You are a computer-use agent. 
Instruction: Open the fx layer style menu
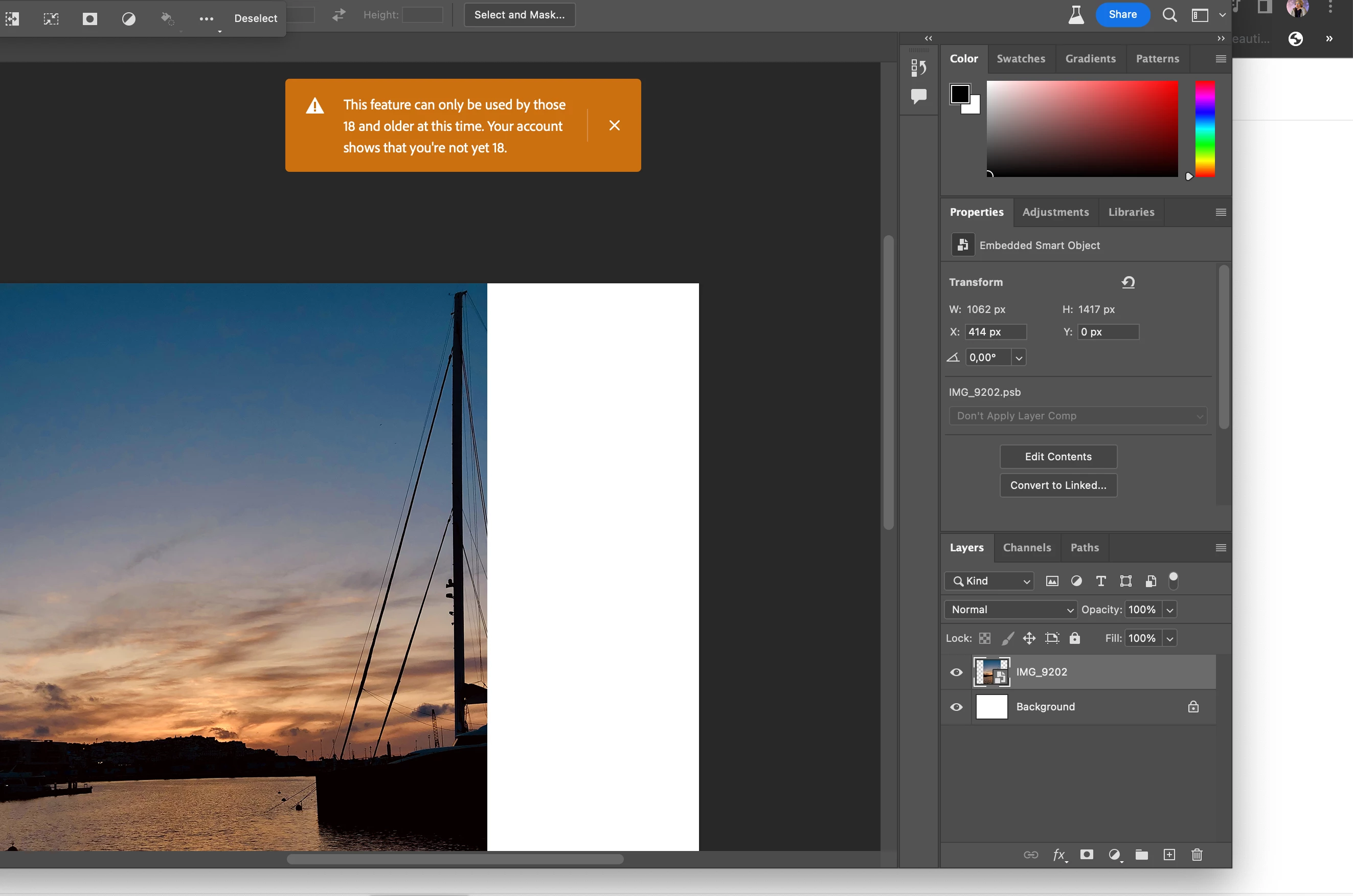pos(1059,854)
